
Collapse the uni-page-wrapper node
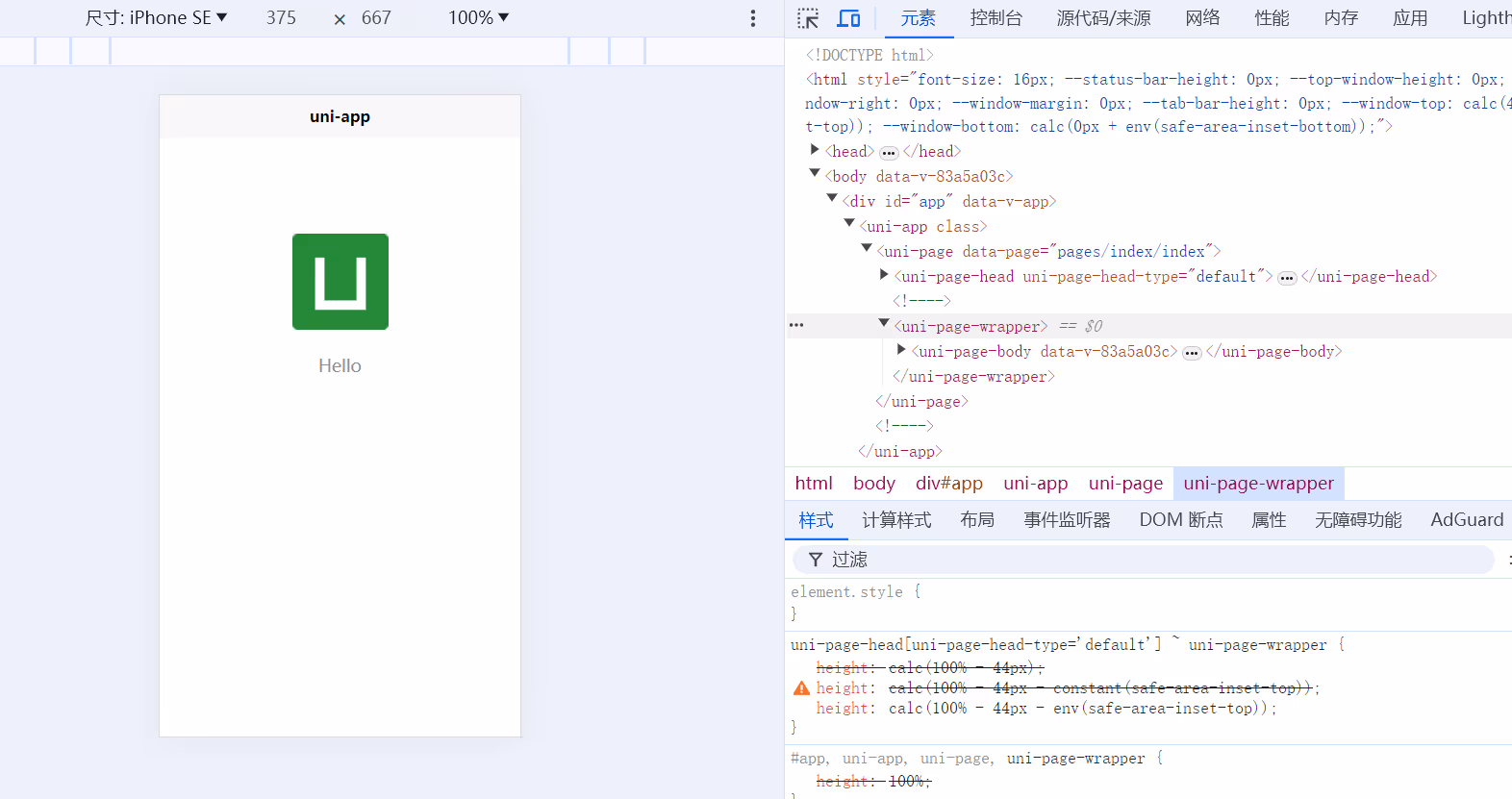[884, 323]
